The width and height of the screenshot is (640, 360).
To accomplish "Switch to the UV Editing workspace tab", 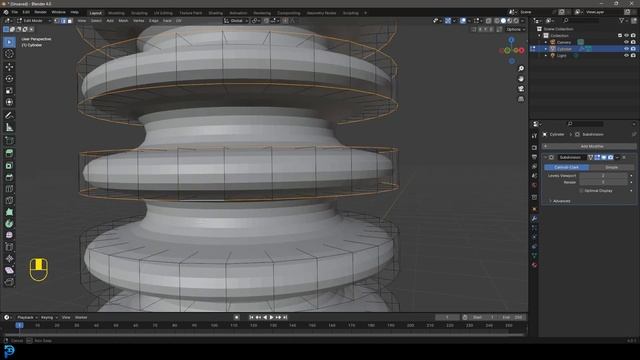I will [163, 13].
